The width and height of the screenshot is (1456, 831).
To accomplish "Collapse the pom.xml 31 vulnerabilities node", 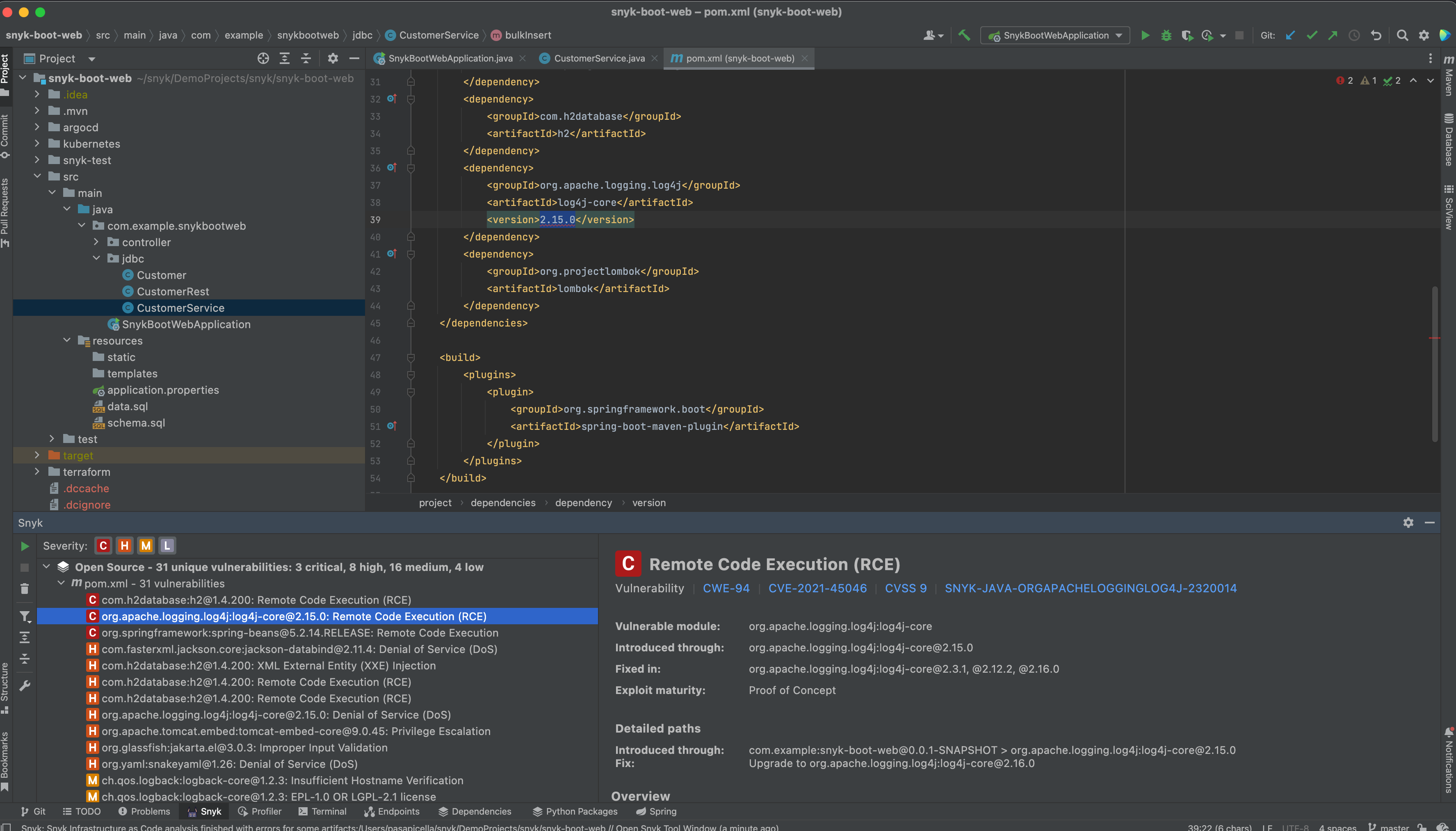I will coord(61,583).
